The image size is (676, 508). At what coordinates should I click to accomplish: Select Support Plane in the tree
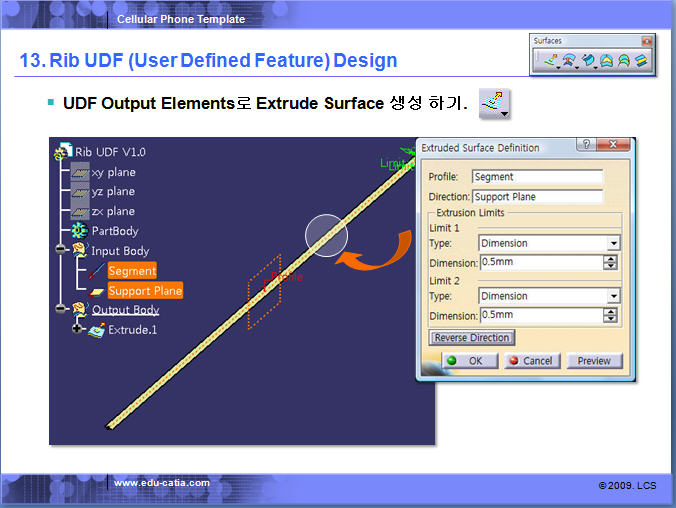[x=145, y=291]
